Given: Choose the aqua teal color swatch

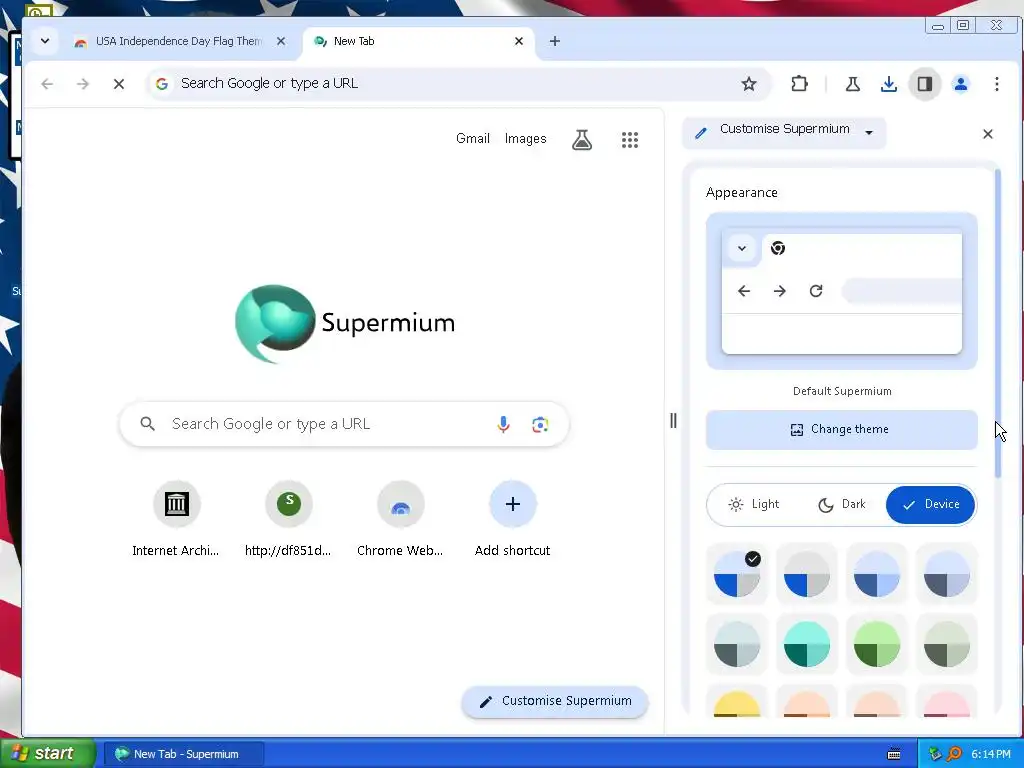Looking at the screenshot, I should [807, 645].
